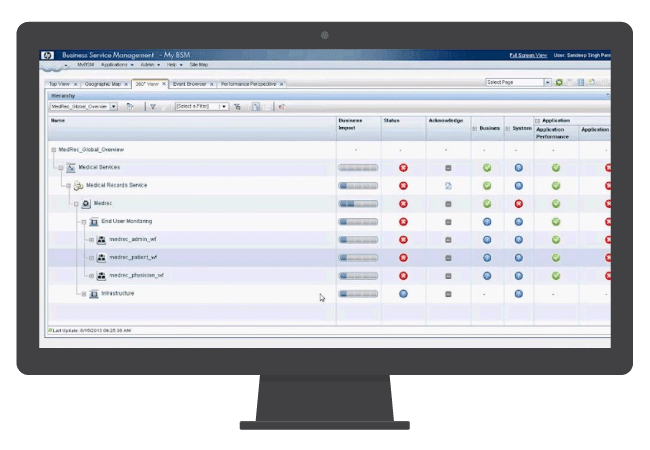Click the Medrec application node icon
The width and height of the screenshot is (650, 450).
pos(86,203)
